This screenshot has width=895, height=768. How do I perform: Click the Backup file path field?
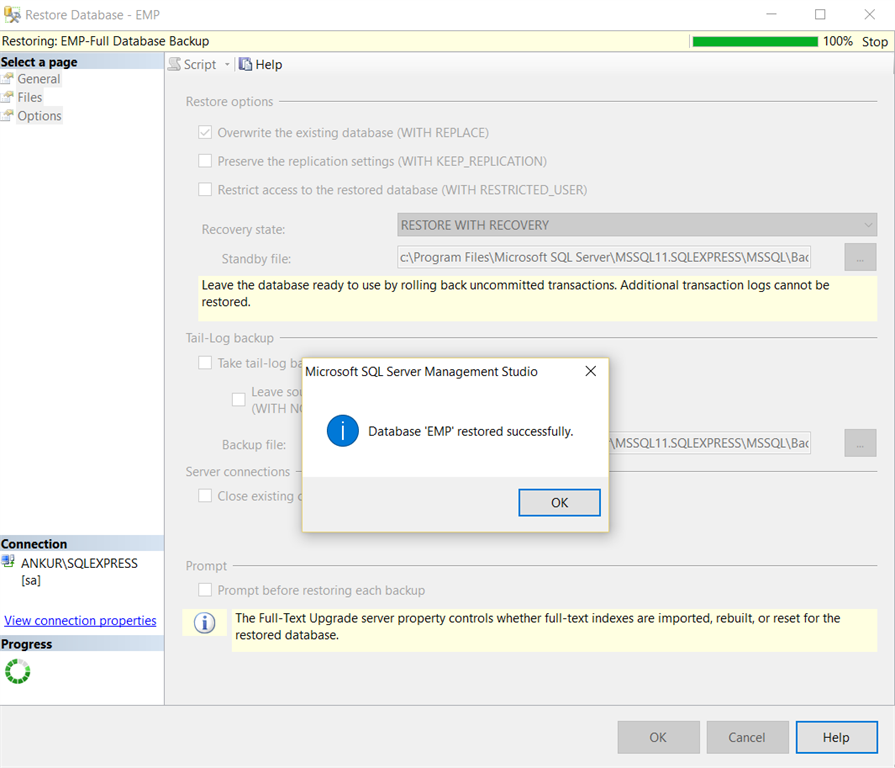point(710,443)
